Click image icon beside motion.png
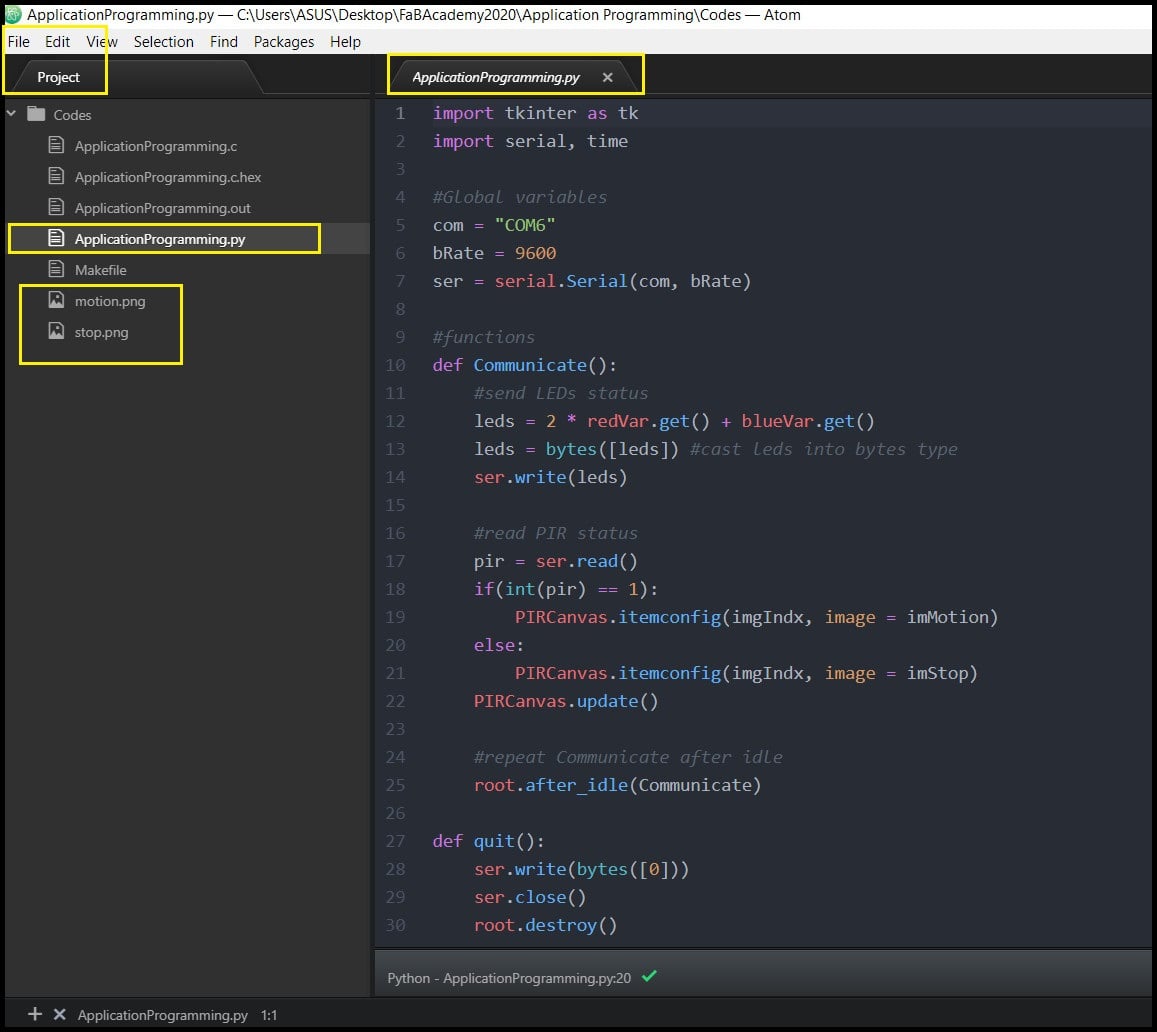This screenshot has height=1032, width=1157. pyautogui.click(x=56, y=299)
